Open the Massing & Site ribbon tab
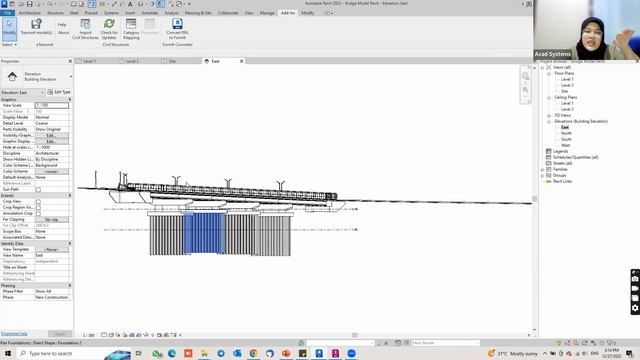The height and width of the screenshot is (360, 640). 198,13
